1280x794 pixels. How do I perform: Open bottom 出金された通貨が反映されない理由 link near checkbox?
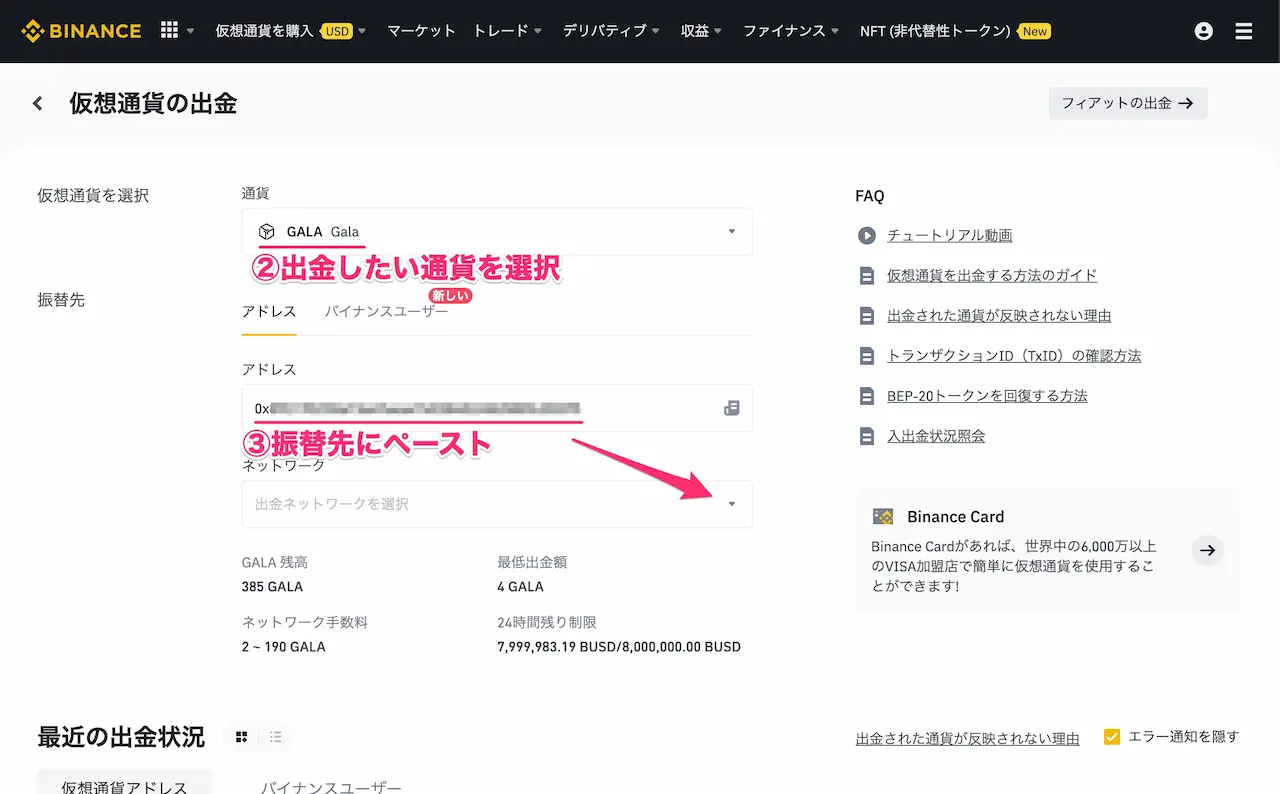pyautogui.click(x=968, y=739)
